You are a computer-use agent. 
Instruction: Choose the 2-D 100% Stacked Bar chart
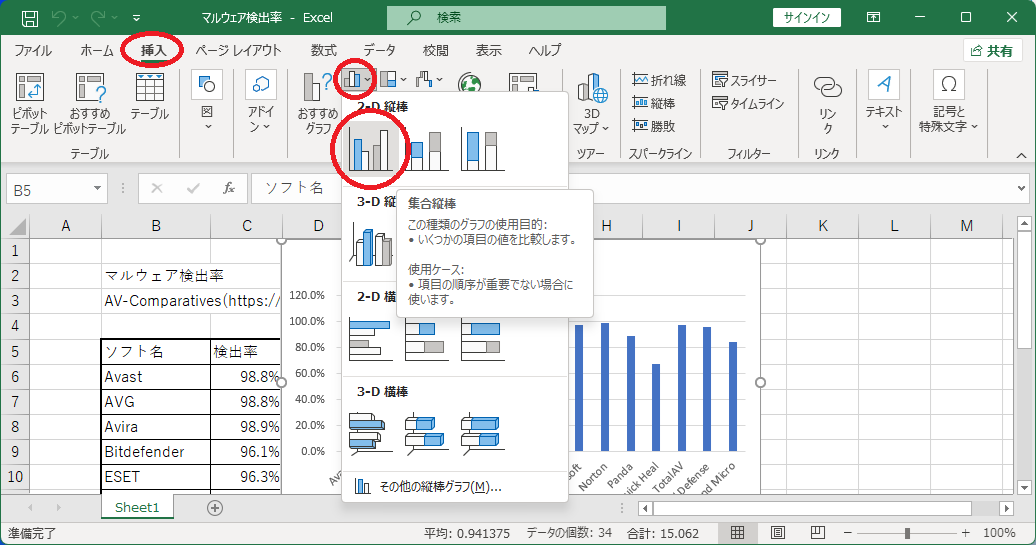[482, 339]
